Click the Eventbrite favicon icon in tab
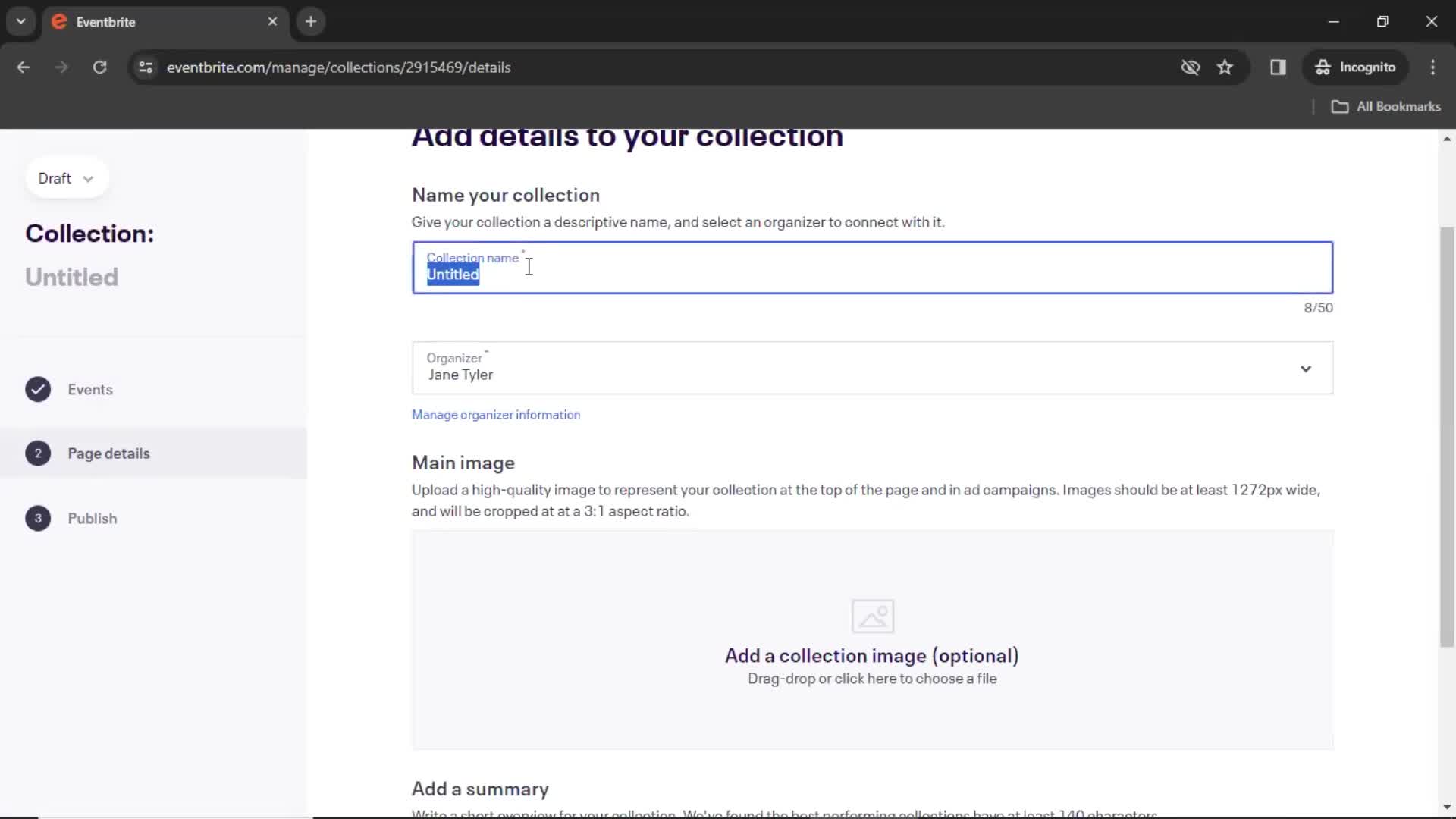 [x=59, y=21]
